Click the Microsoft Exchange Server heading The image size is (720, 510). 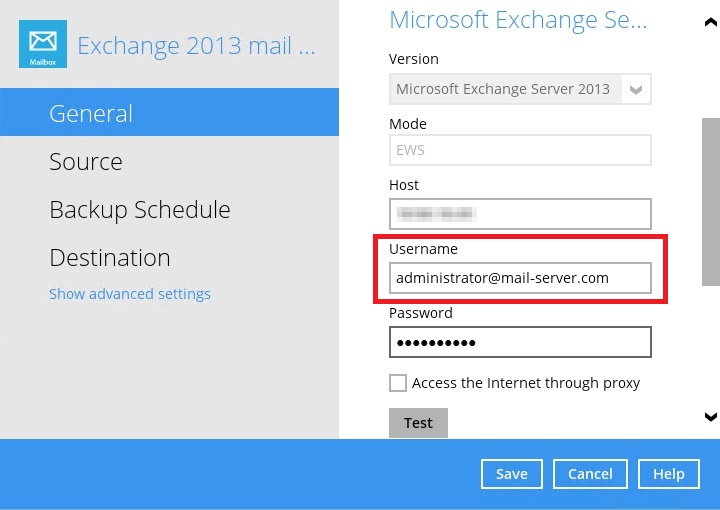[x=518, y=20]
